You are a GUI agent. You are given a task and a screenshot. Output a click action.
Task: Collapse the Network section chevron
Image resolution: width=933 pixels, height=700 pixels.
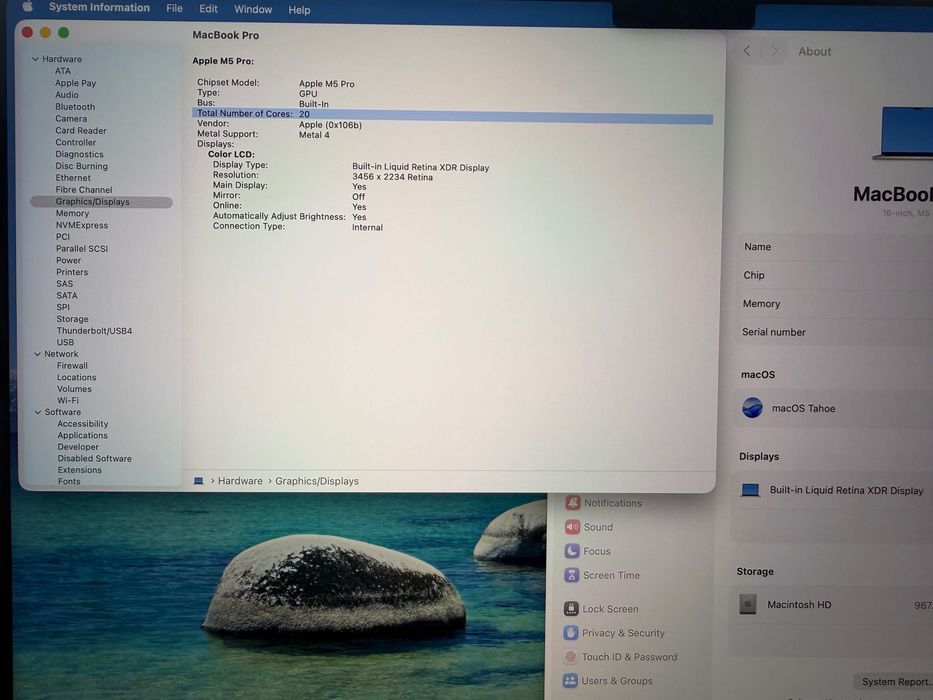pyautogui.click(x=37, y=354)
